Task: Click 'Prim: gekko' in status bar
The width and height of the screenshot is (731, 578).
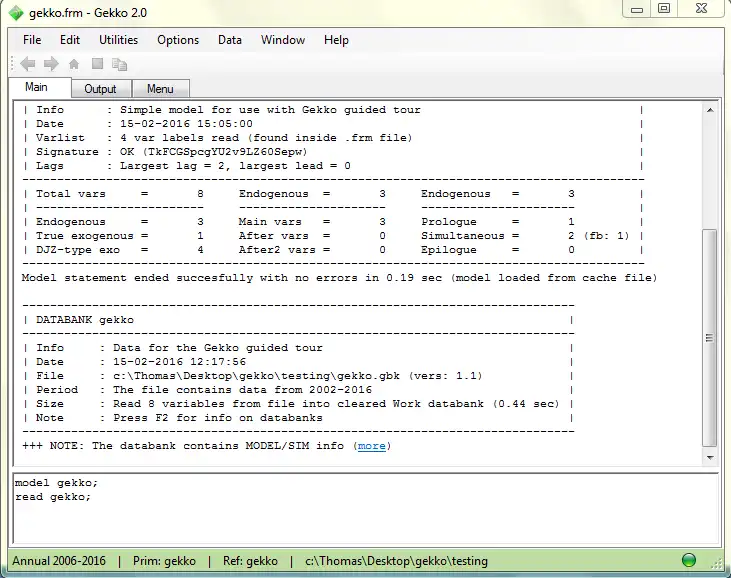Action: pos(164,561)
